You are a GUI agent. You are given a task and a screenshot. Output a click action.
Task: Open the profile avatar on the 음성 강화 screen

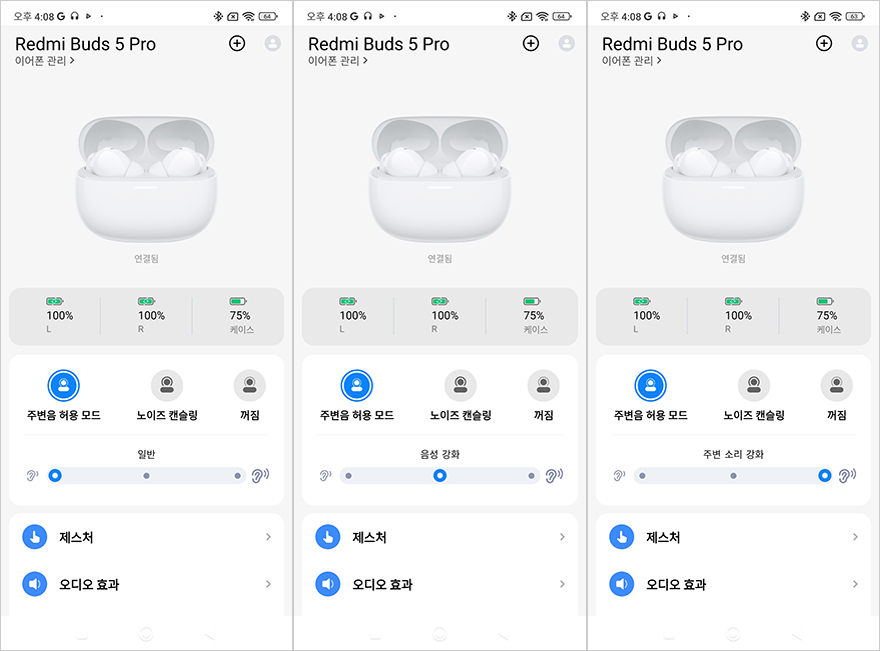(566, 43)
